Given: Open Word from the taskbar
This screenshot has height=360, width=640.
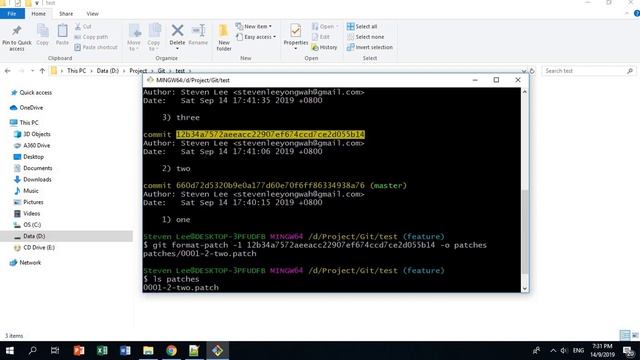Looking at the screenshot, I should coord(125,350).
